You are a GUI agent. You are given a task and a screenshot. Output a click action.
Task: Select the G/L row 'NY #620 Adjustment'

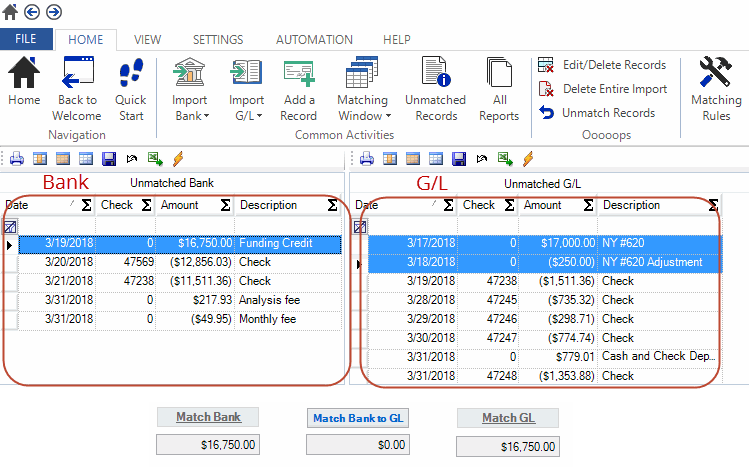click(x=545, y=262)
